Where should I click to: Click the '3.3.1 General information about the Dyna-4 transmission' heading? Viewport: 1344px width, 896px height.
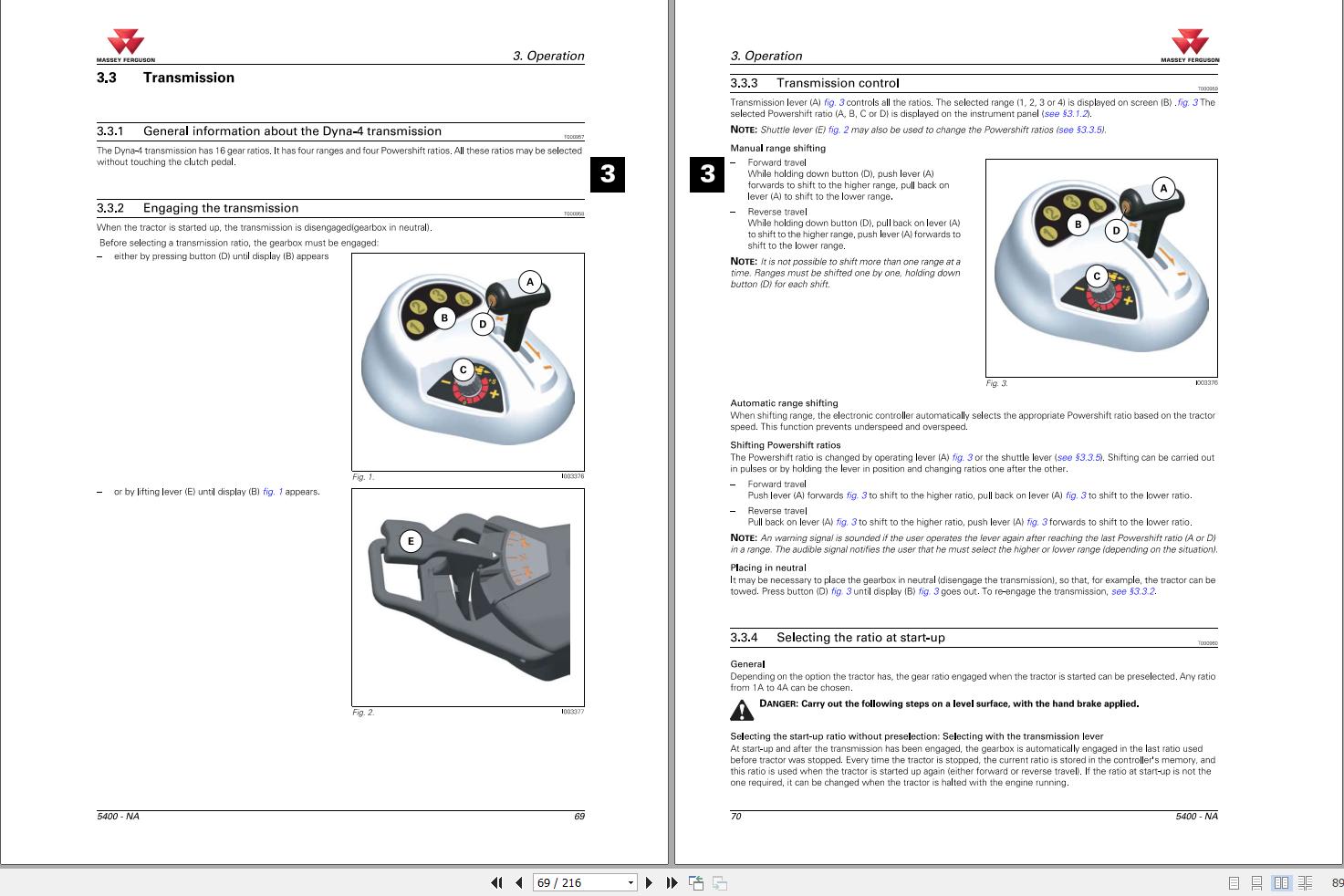[x=269, y=131]
